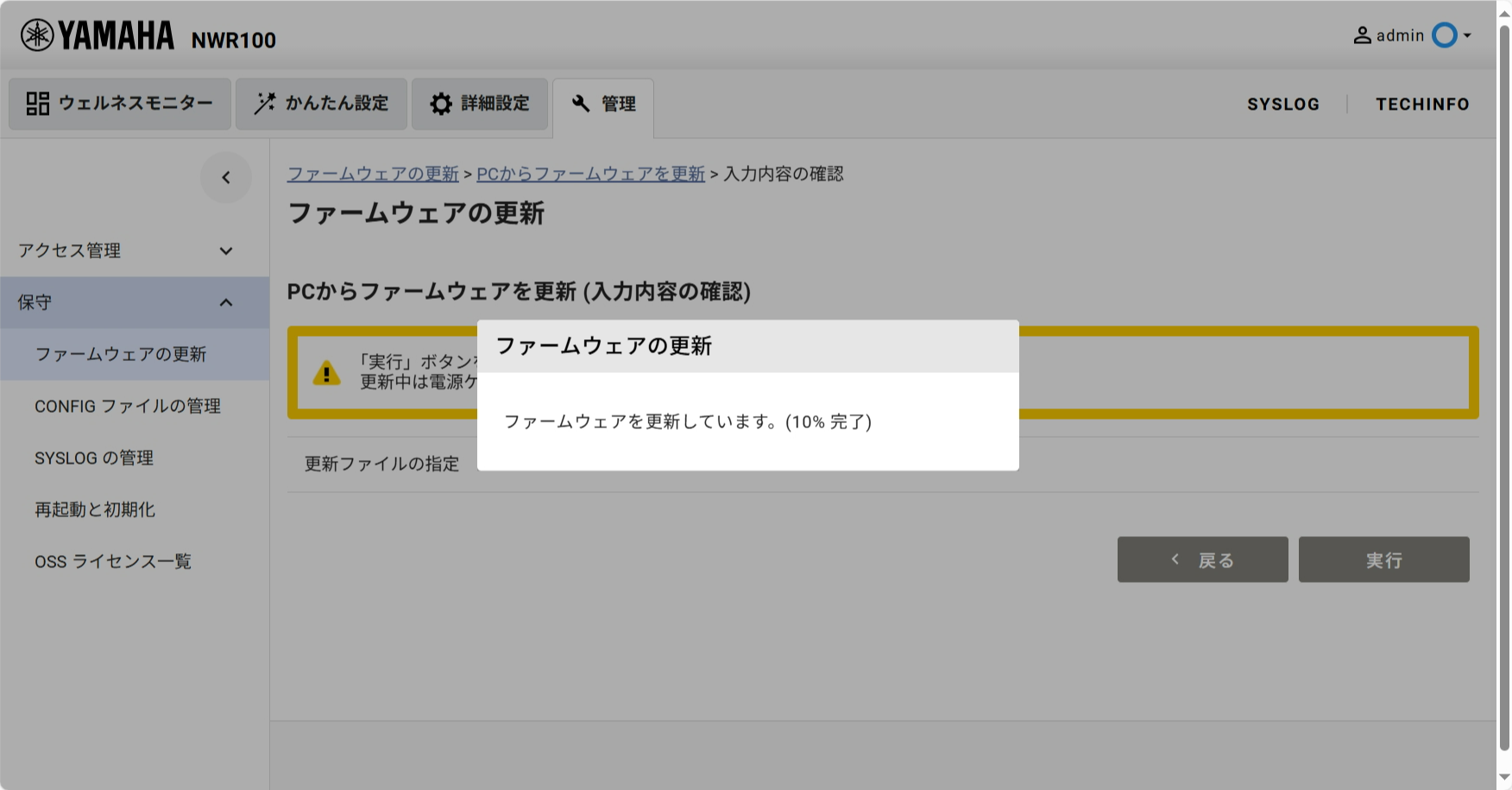Click the wrench icon in management tab

pyautogui.click(x=581, y=104)
